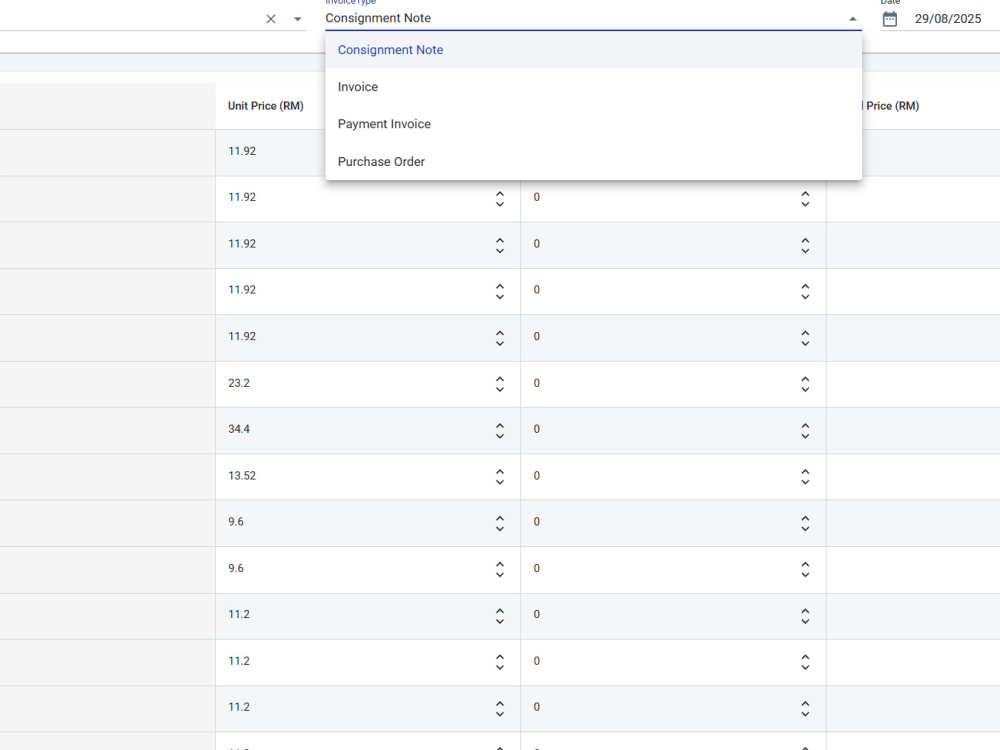Click the quantity 0 in the 13.52 row
The height and width of the screenshot is (750, 1000).
537,476
